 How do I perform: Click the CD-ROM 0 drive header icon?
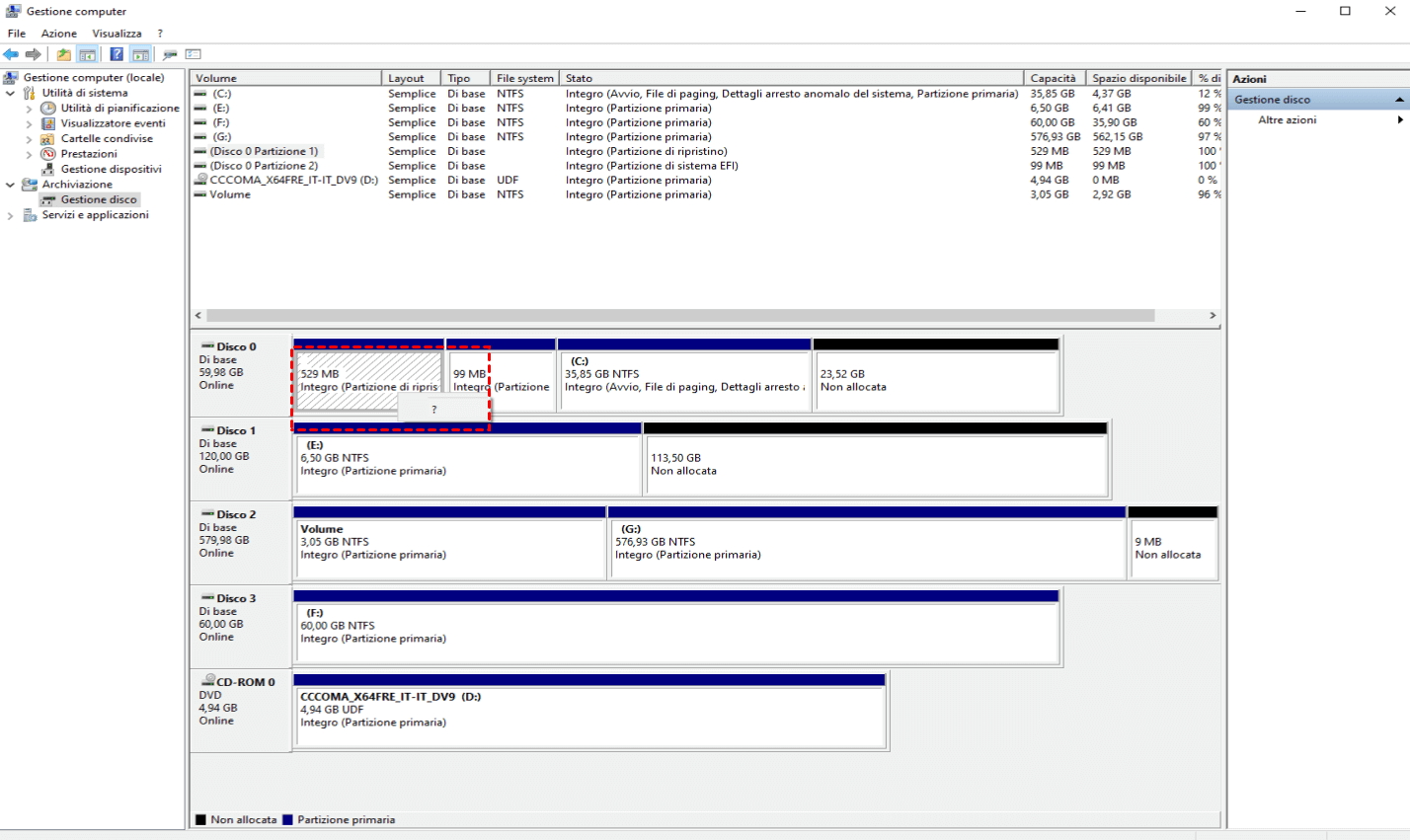[x=208, y=681]
